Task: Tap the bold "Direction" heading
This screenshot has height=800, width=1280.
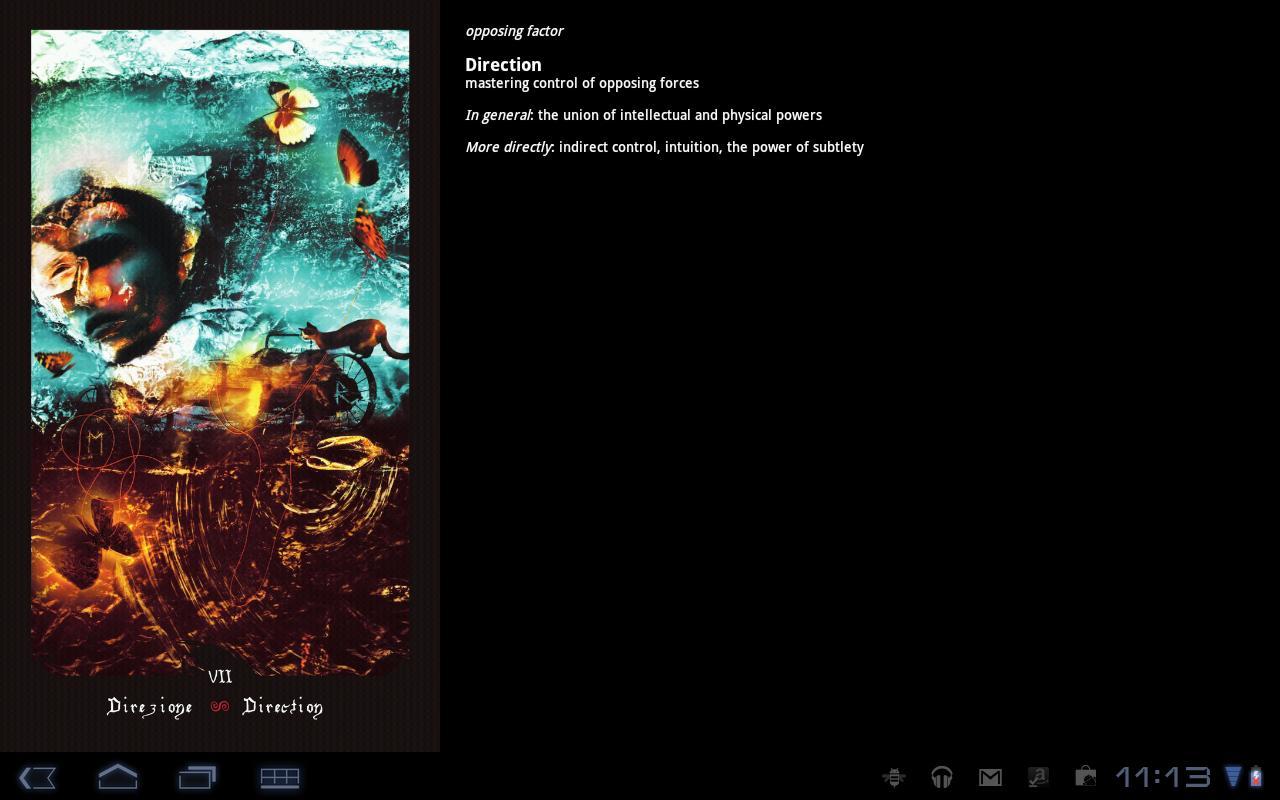Action: click(503, 64)
